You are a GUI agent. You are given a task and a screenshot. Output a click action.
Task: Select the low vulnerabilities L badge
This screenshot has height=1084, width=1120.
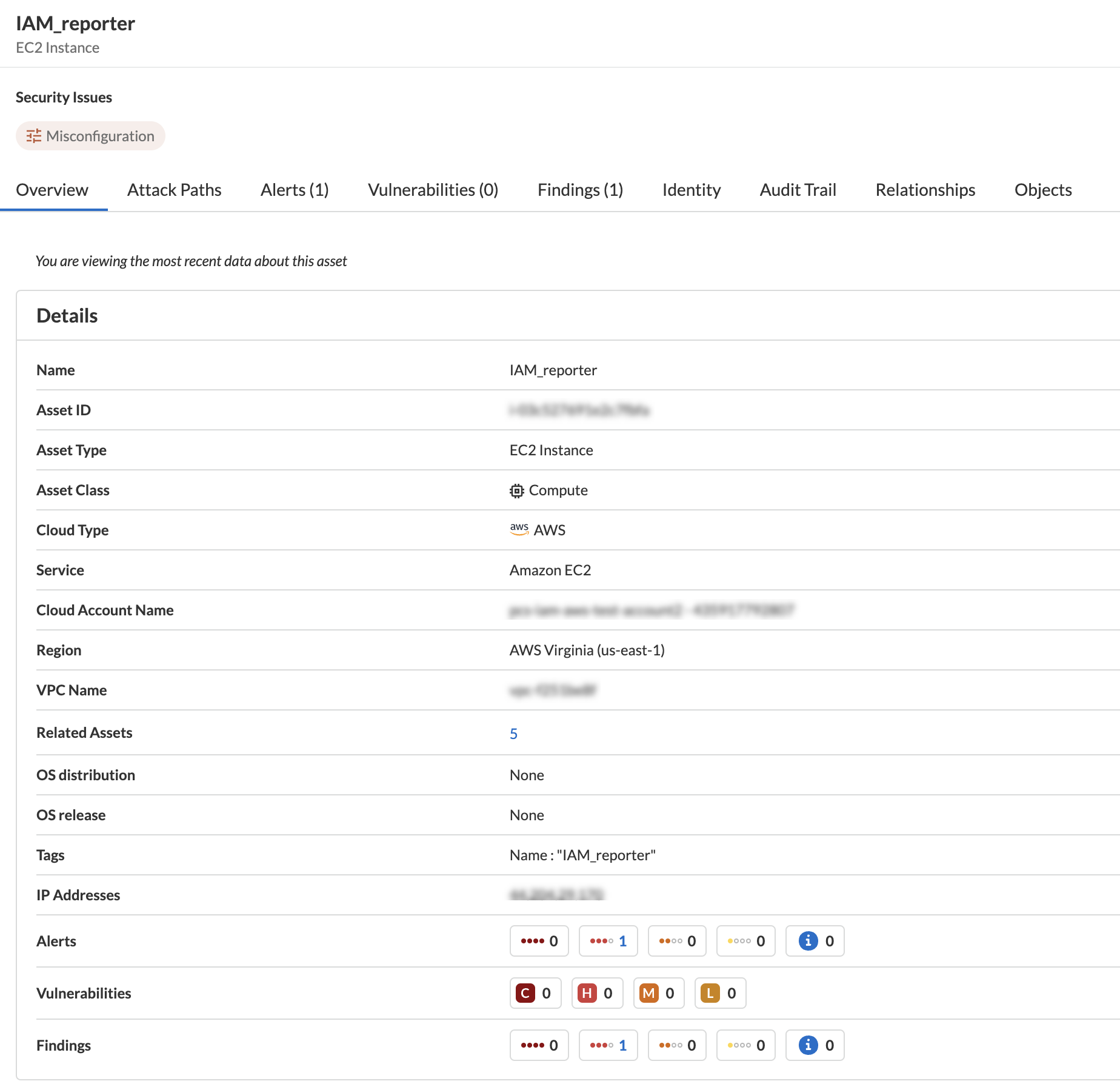tap(710, 993)
